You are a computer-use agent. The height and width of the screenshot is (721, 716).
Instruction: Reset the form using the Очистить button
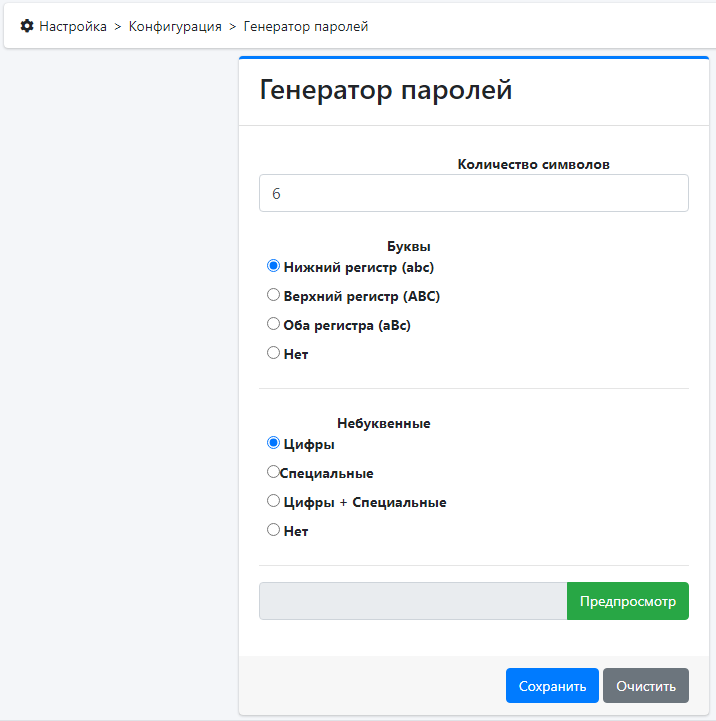pyautogui.click(x=645, y=686)
